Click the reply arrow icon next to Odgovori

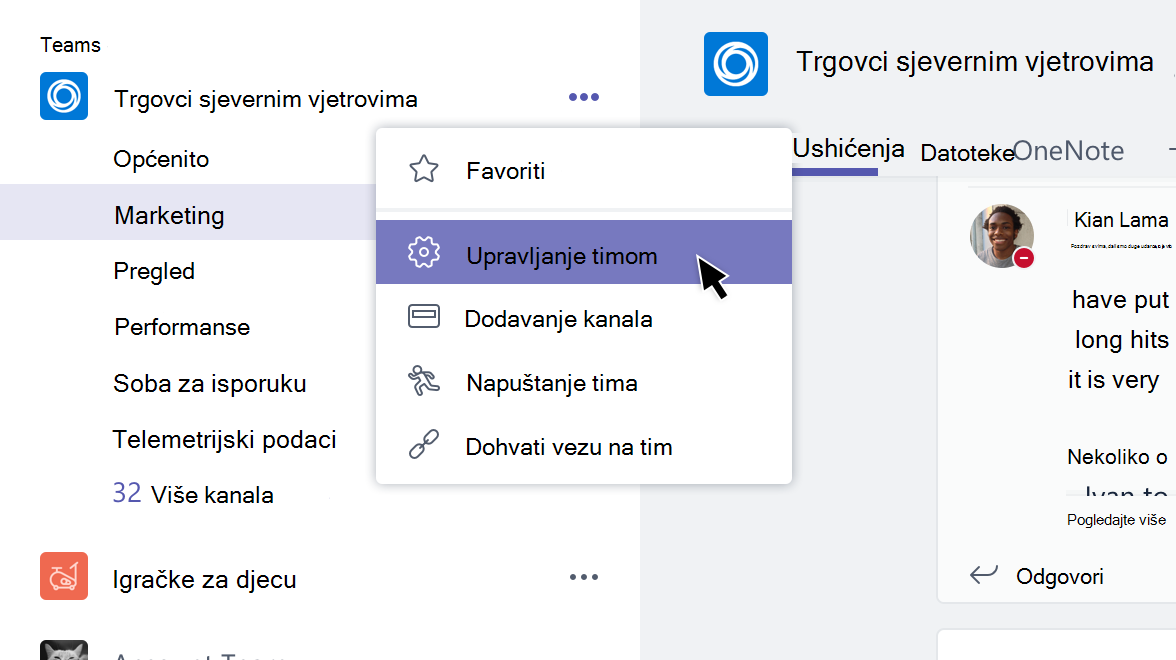[983, 574]
